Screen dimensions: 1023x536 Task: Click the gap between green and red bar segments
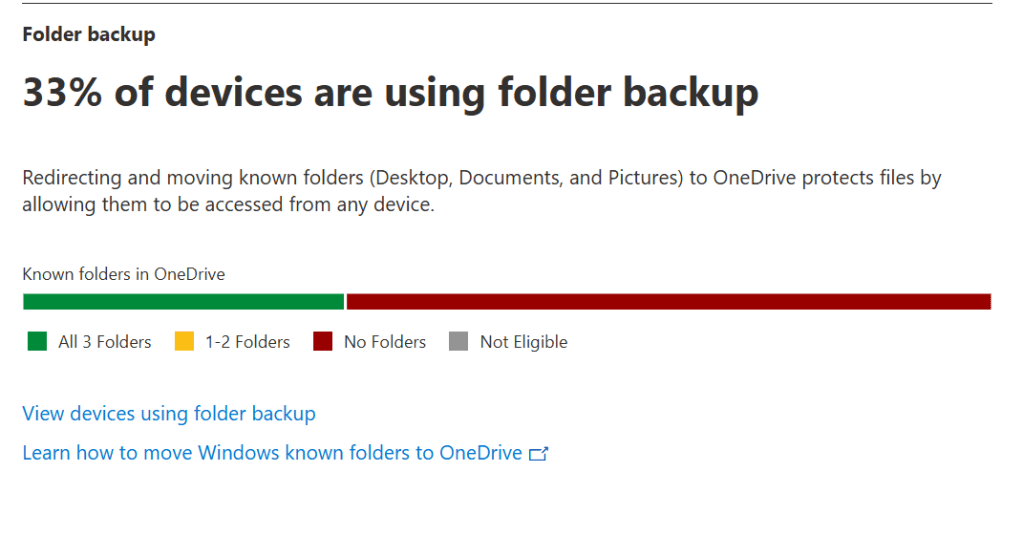coord(345,302)
